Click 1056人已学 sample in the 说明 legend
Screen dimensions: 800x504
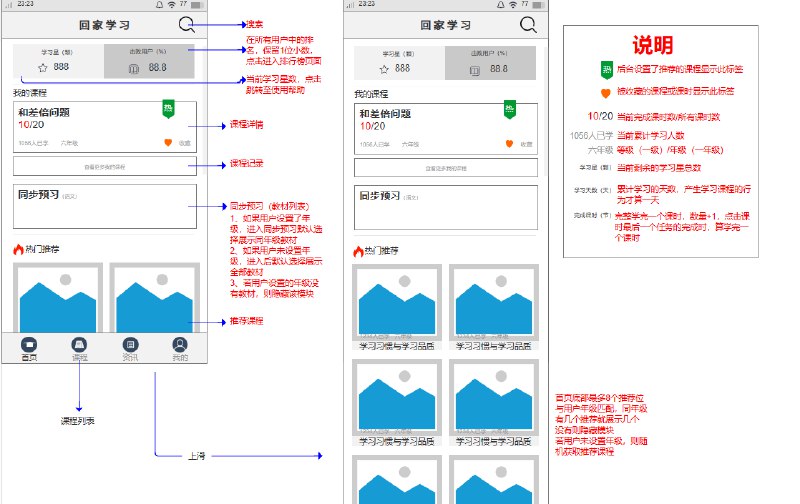click(591, 136)
